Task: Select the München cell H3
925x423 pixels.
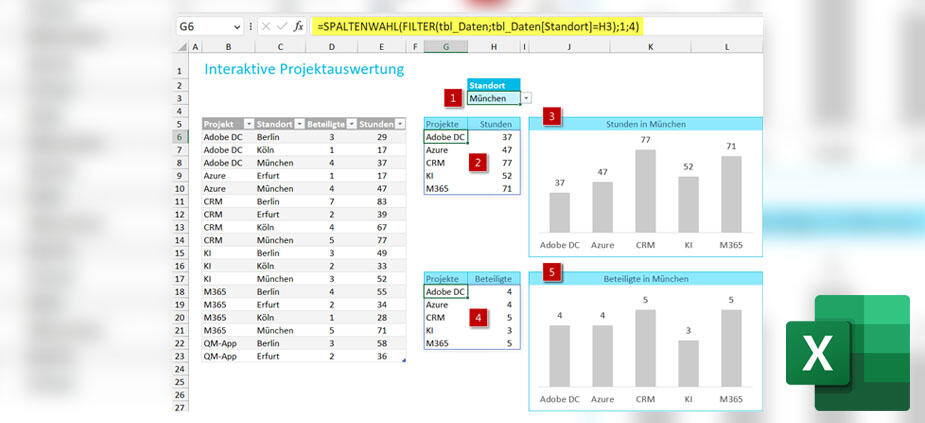Action: pos(493,98)
